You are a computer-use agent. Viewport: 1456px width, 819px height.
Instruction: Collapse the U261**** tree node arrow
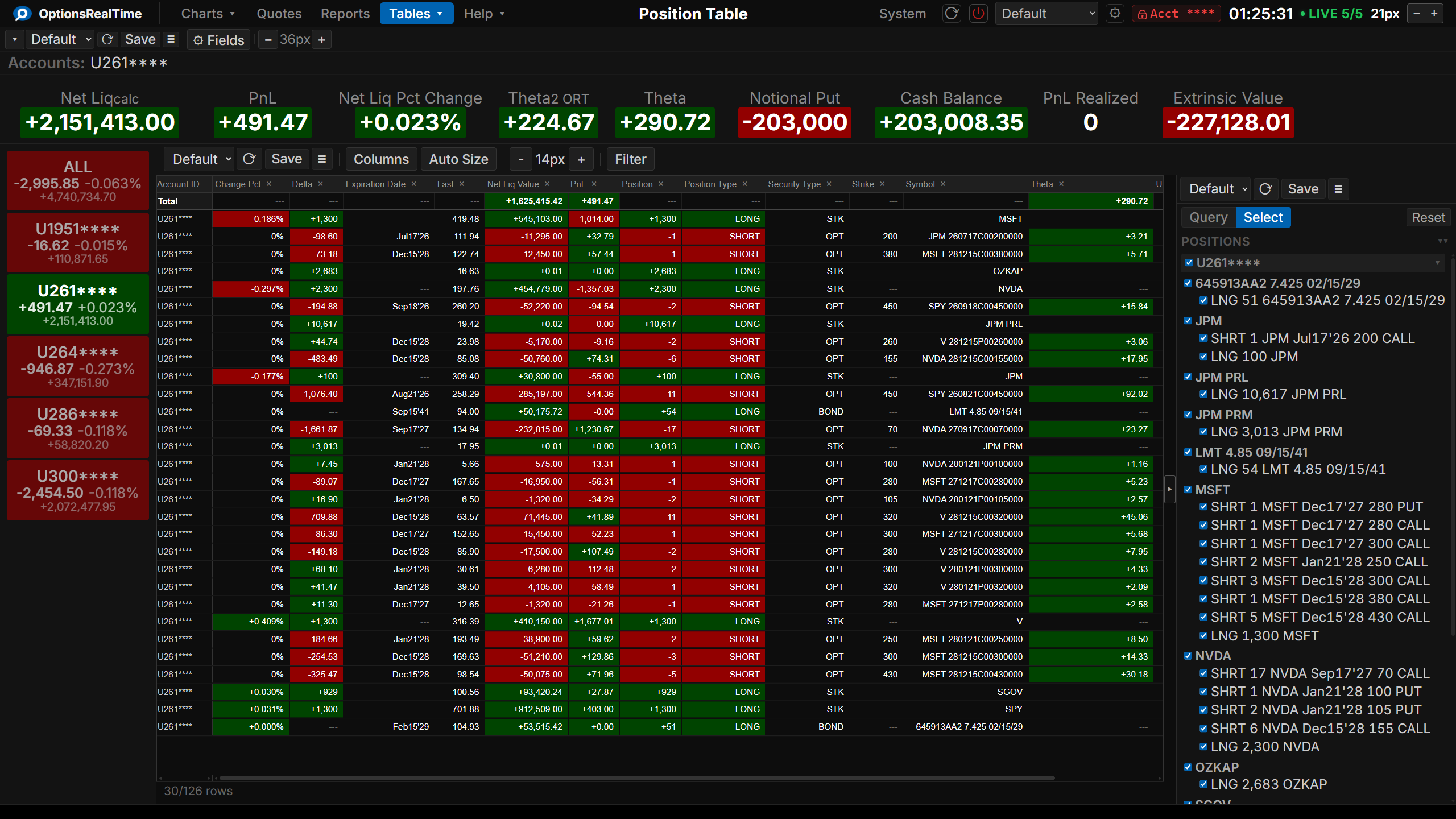pyautogui.click(x=1437, y=263)
